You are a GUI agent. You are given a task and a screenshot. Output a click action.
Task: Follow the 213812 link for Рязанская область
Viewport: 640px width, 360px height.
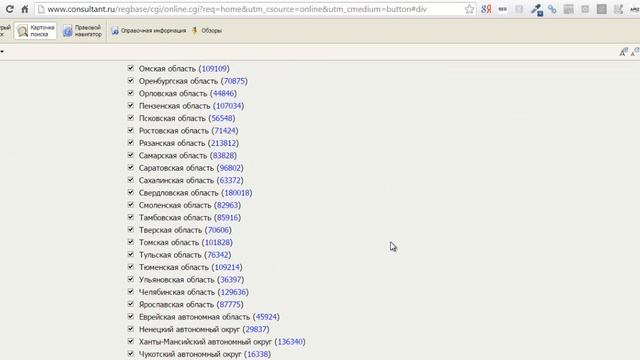click(x=223, y=143)
